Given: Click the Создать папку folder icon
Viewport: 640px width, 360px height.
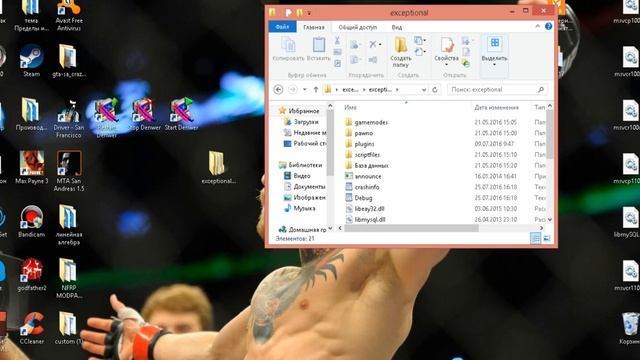Looking at the screenshot, I should [401, 45].
